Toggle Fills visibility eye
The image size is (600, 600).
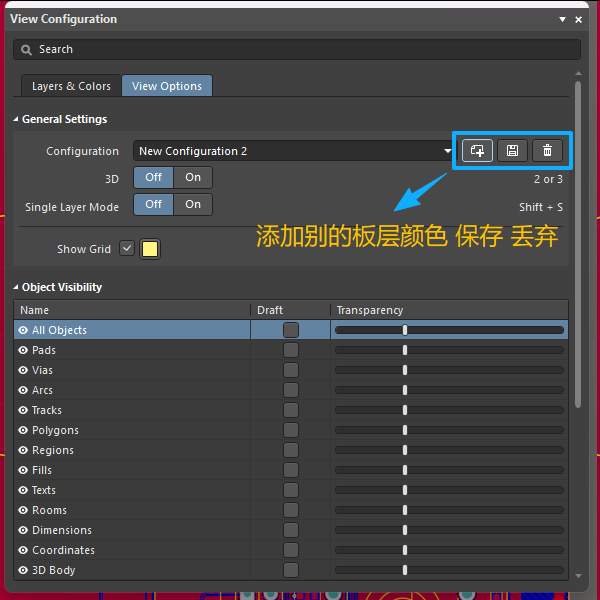tap(23, 470)
